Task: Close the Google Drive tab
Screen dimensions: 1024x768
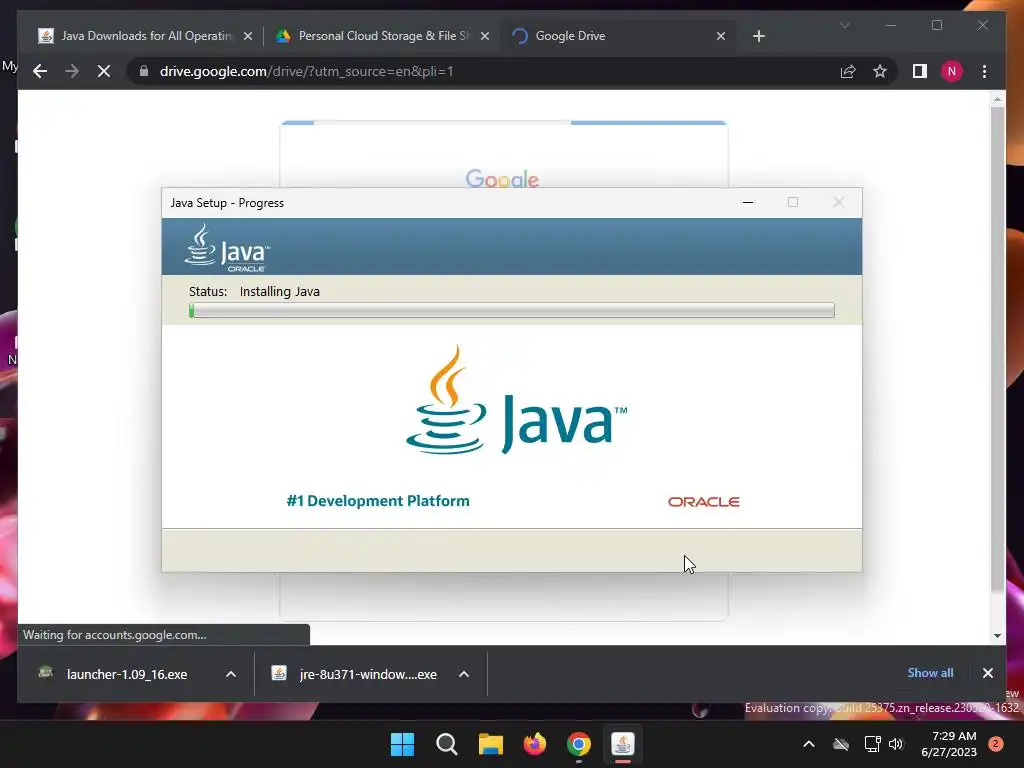Action: pyautogui.click(x=720, y=37)
